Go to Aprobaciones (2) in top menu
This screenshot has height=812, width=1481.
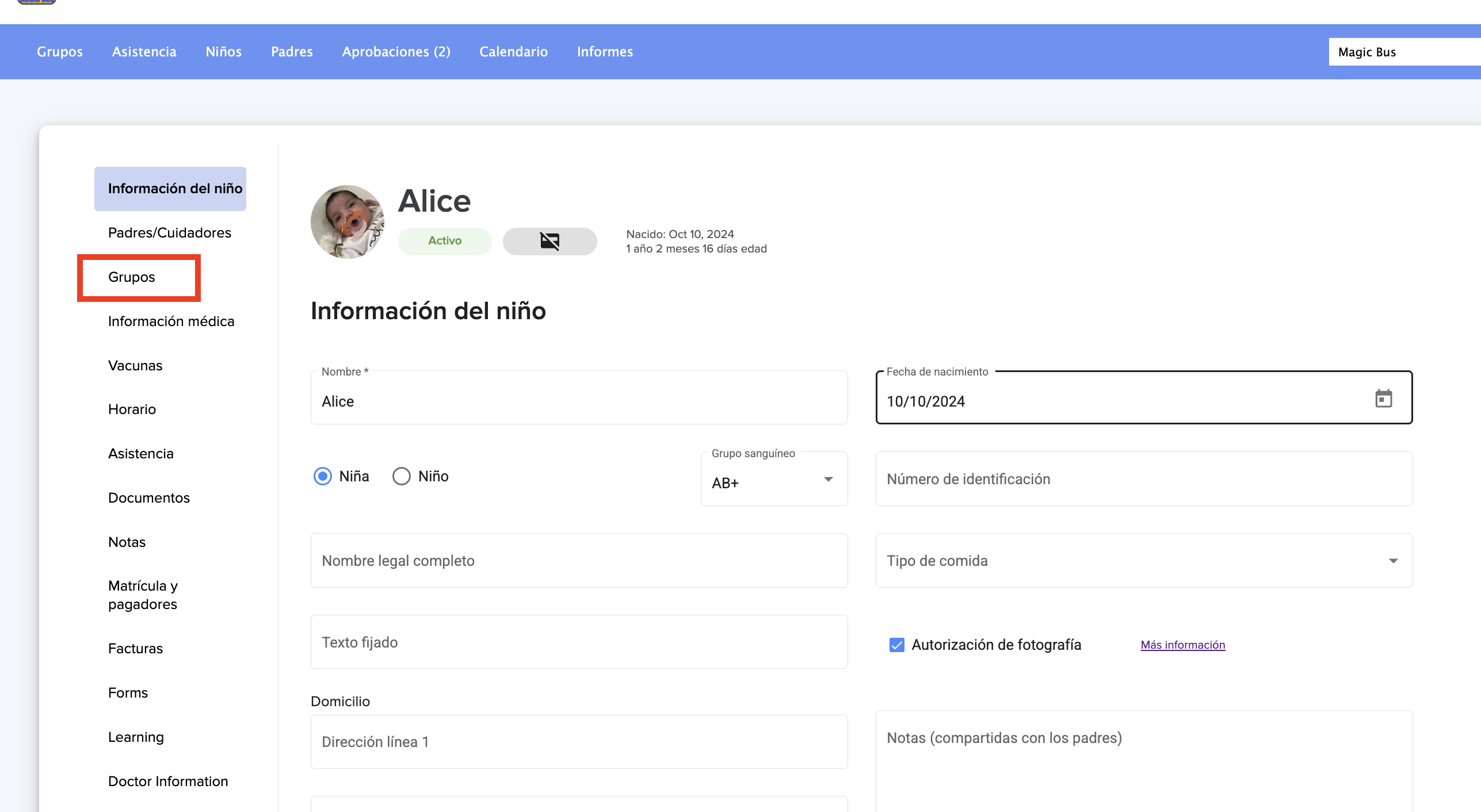pyautogui.click(x=396, y=52)
